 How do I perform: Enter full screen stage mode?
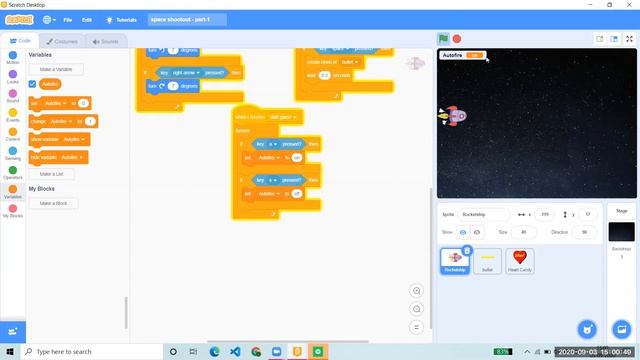(629, 39)
